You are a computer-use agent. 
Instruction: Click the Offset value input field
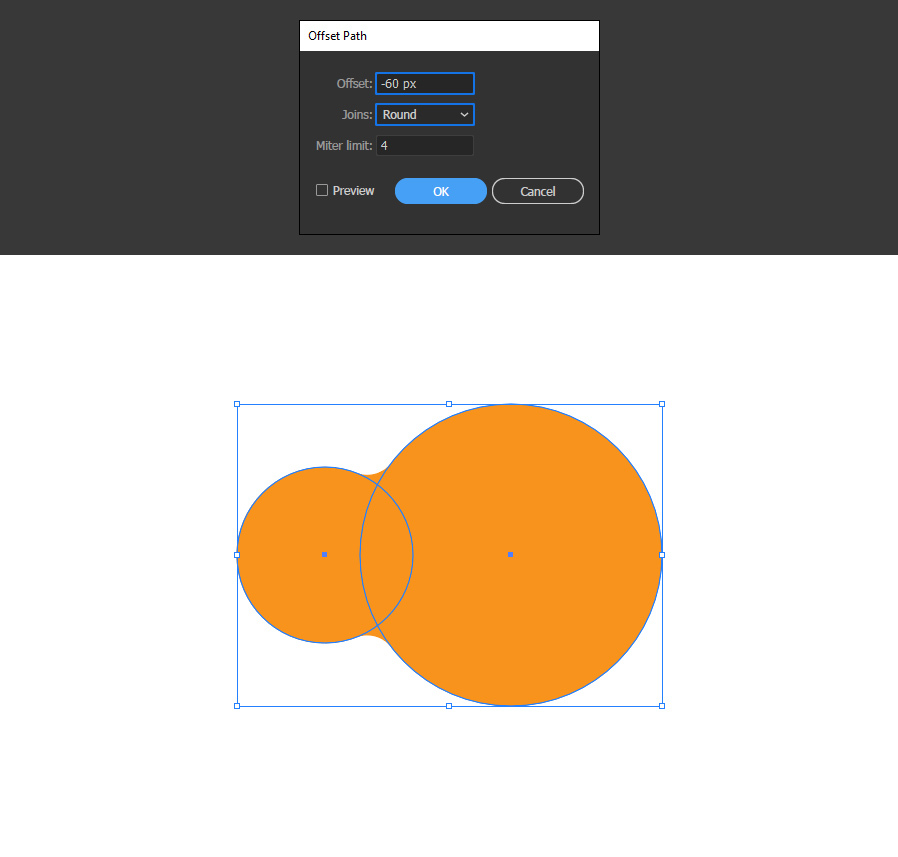tap(424, 84)
